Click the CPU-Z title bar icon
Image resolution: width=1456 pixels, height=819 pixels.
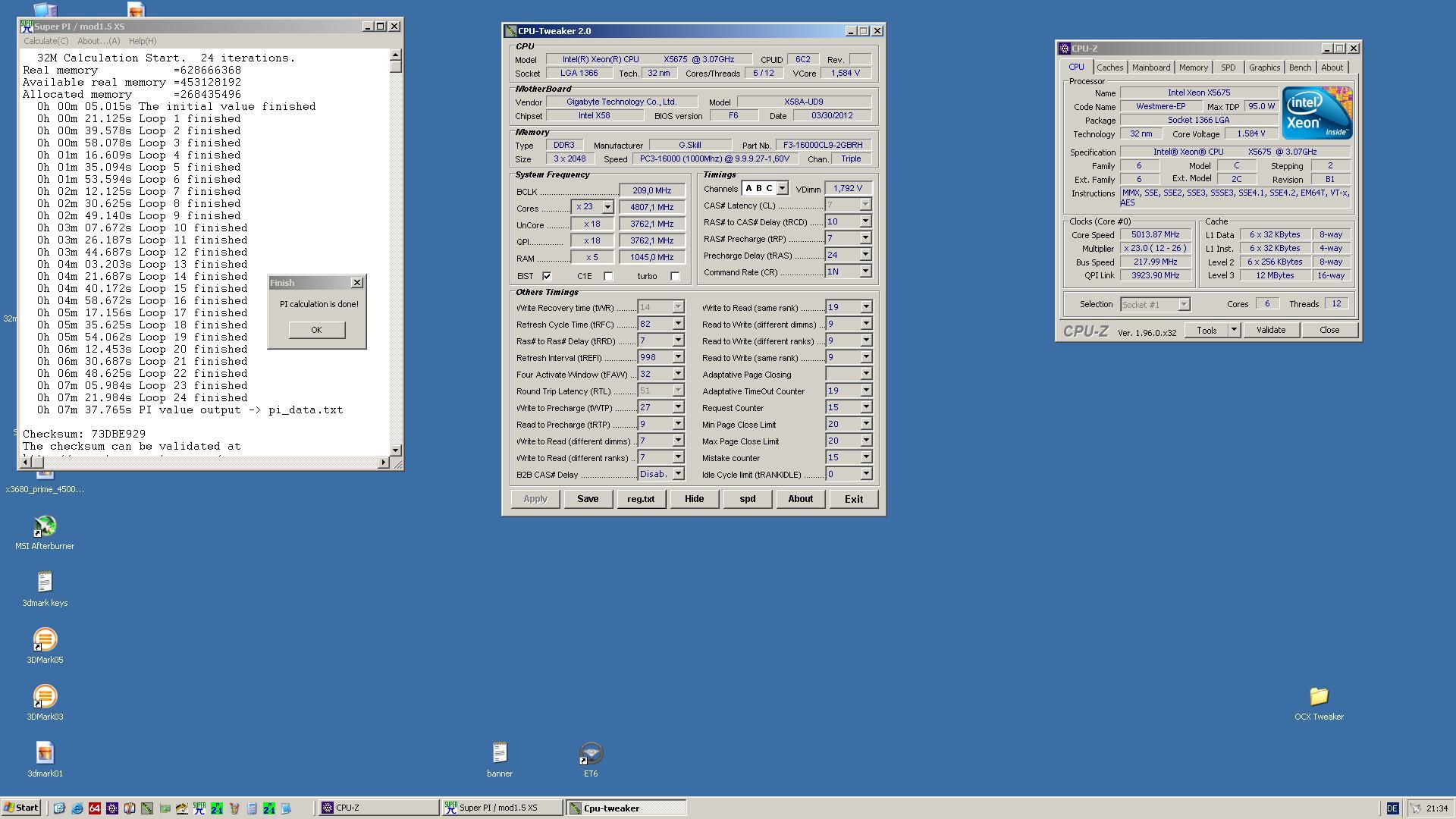tap(1065, 49)
